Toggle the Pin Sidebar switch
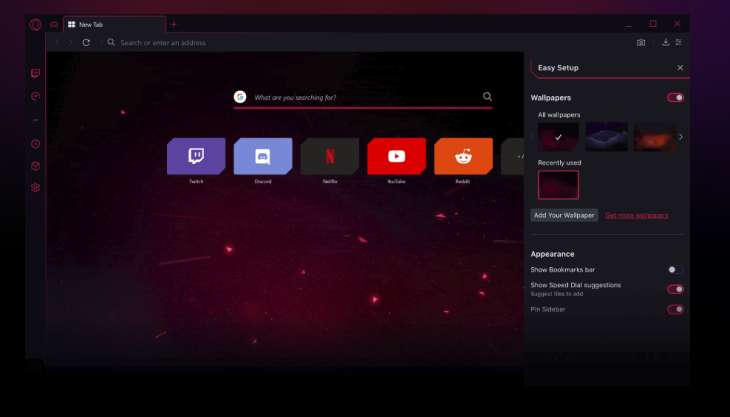 tap(675, 309)
